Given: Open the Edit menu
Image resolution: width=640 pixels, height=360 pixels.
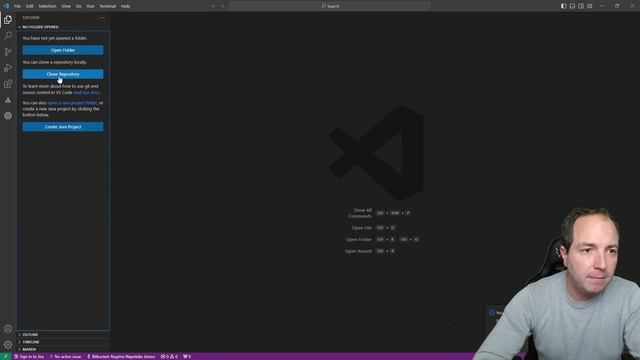Looking at the screenshot, I should 29,6.
